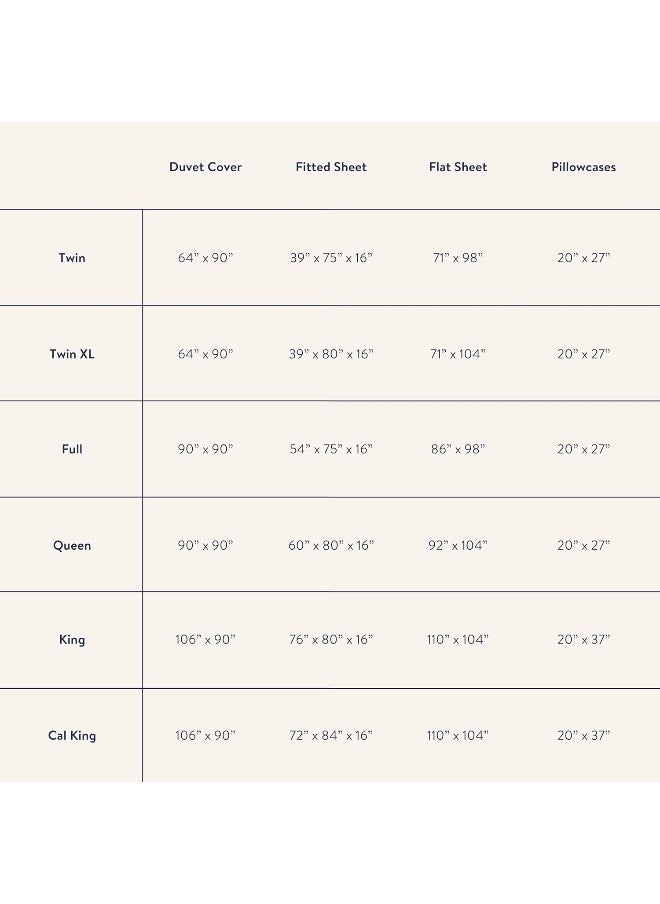Click Full fitted sheet size 54" x 75" x 16"
The width and height of the screenshot is (660, 904).
point(331,449)
